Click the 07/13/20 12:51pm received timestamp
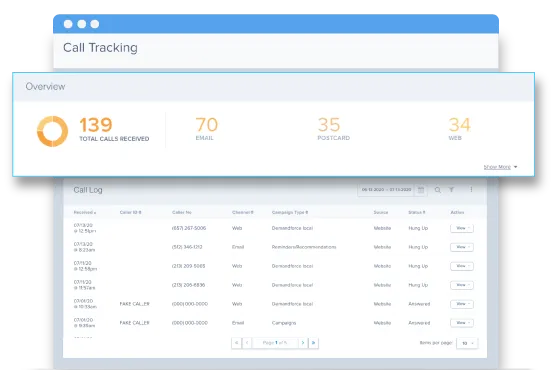Viewport: 555px width, 370px height. pyautogui.click(x=85, y=228)
